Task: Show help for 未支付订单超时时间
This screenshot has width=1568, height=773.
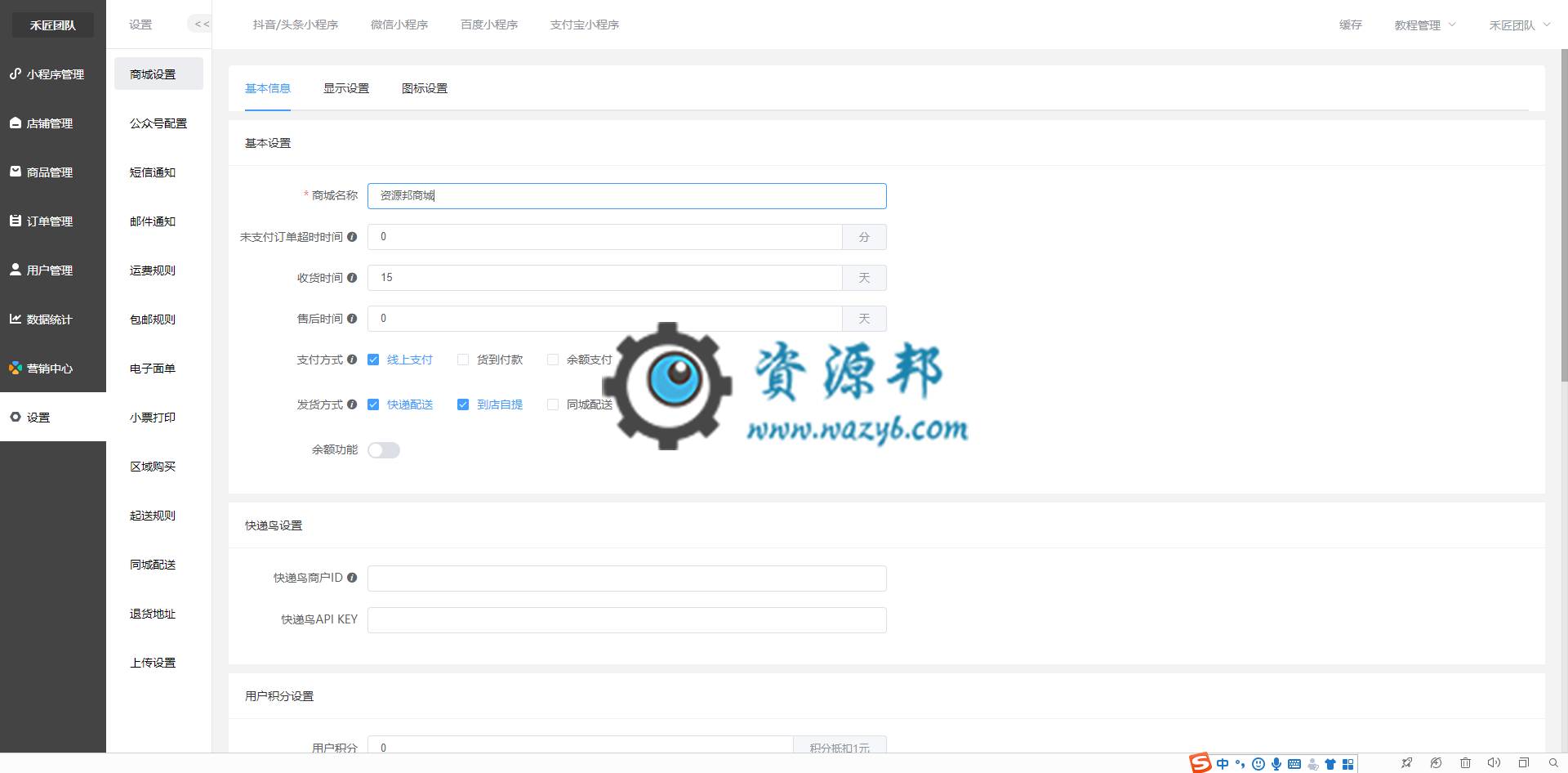Action: [x=352, y=237]
